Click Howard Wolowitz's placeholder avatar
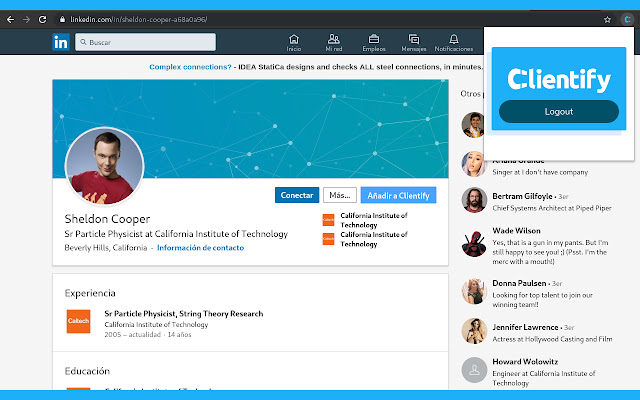 pyautogui.click(x=474, y=370)
